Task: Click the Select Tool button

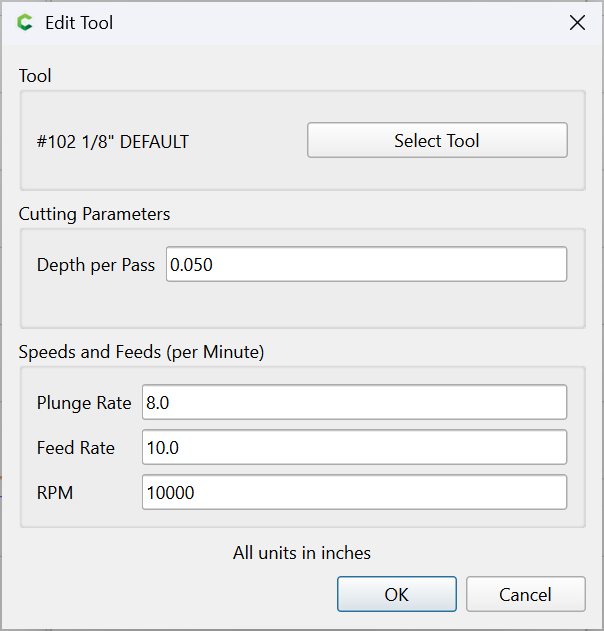Action: click(x=437, y=140)
